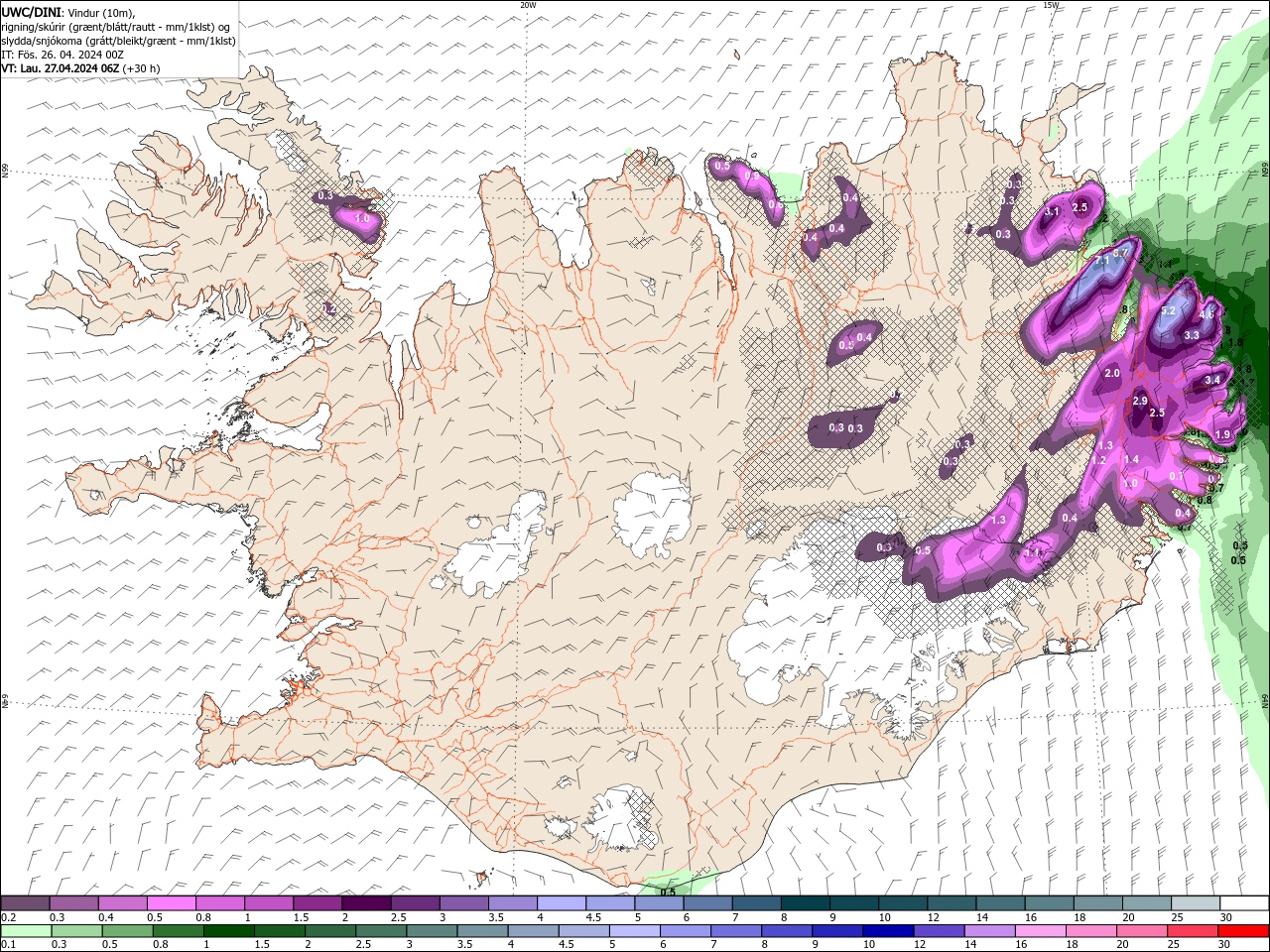Click the 30 bright red rain legend swatch
The width and height of the screenshot is (1270, 952).
coord(1244,931)
